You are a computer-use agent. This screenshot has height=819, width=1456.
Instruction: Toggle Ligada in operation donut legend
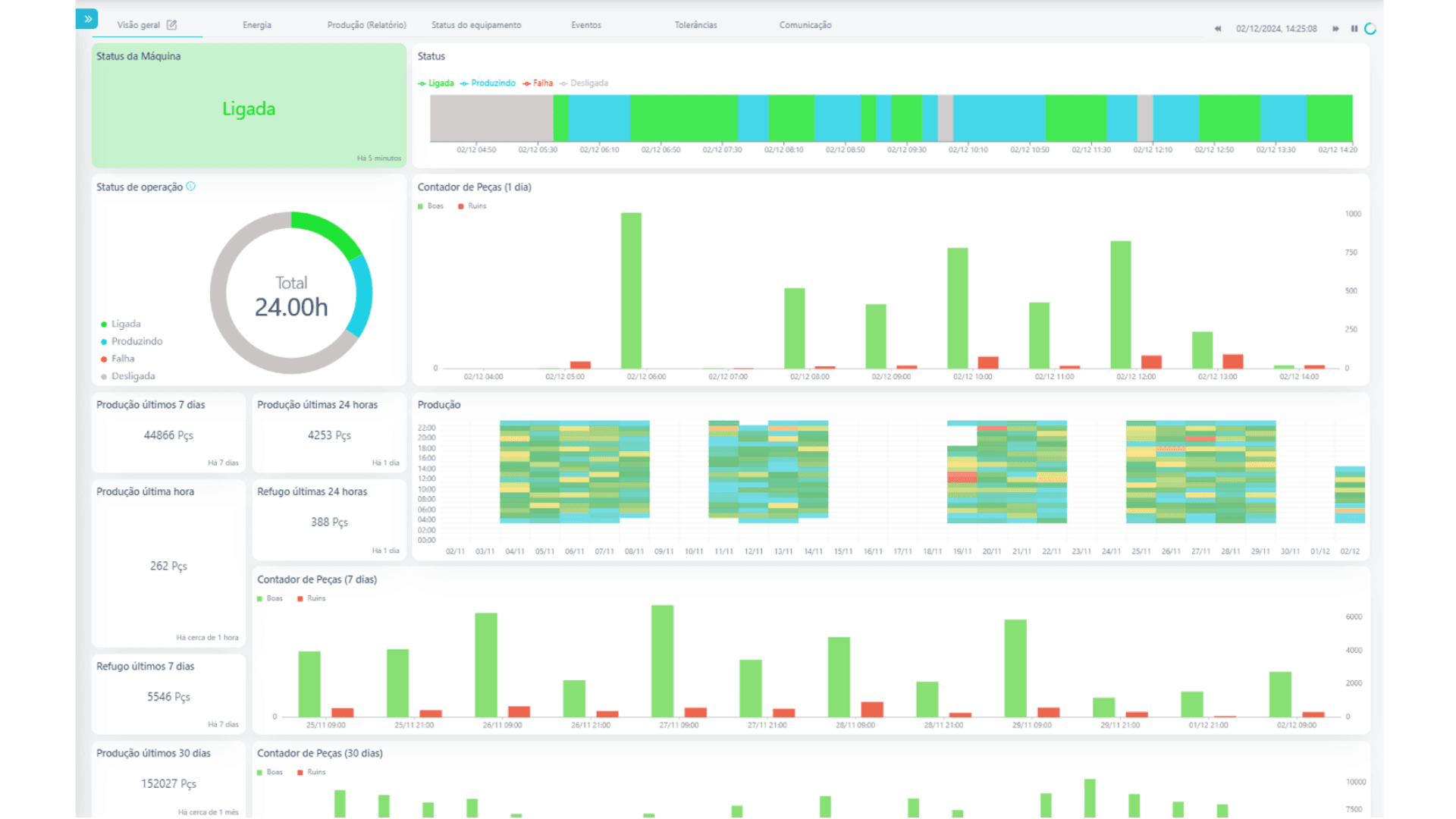pos(121,325)
